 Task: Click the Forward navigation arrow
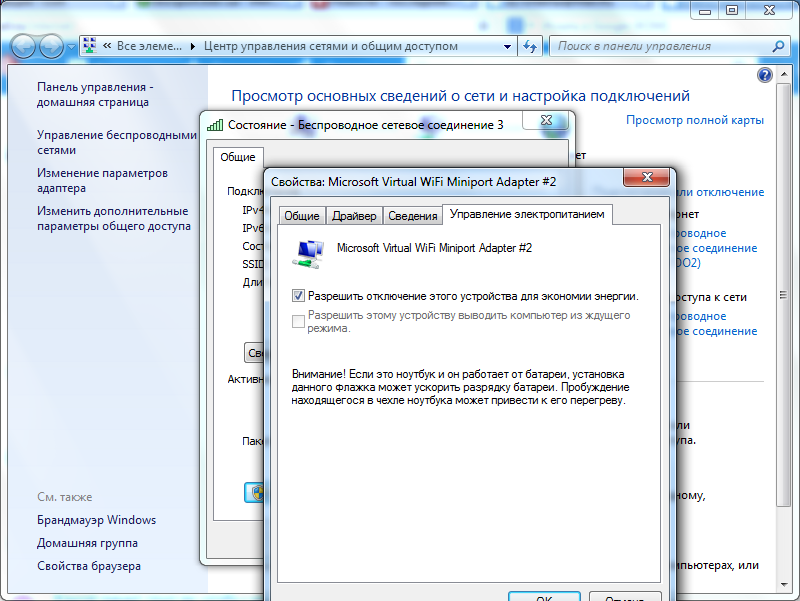click(51, 46)
